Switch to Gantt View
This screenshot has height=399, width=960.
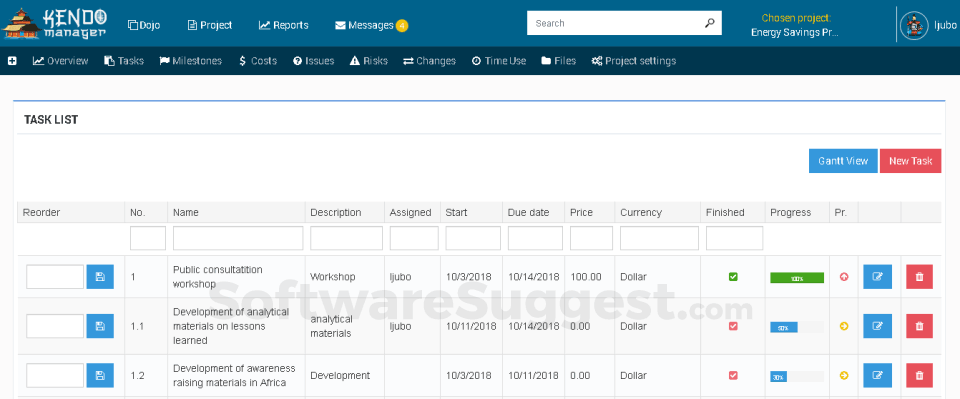(843, 161)
